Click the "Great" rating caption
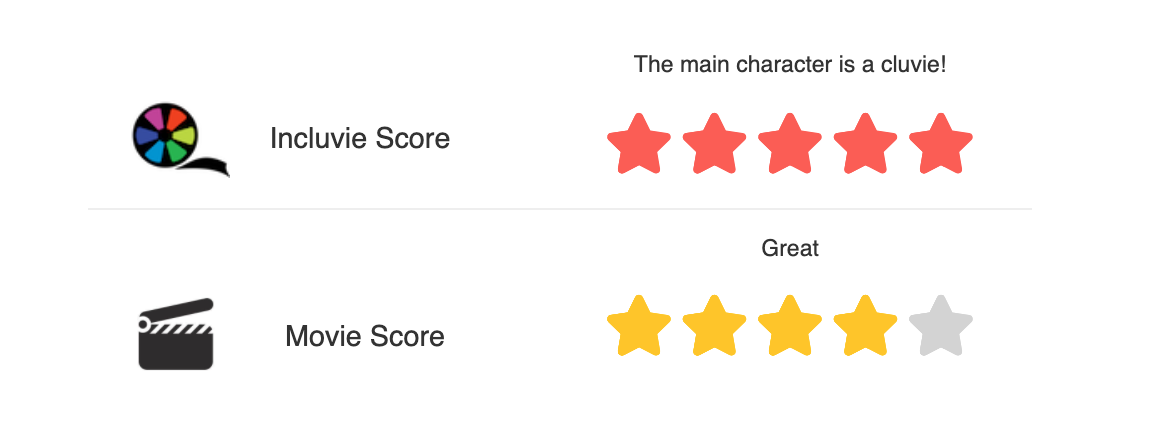The image size is (1156, 434). coord(790,248)
